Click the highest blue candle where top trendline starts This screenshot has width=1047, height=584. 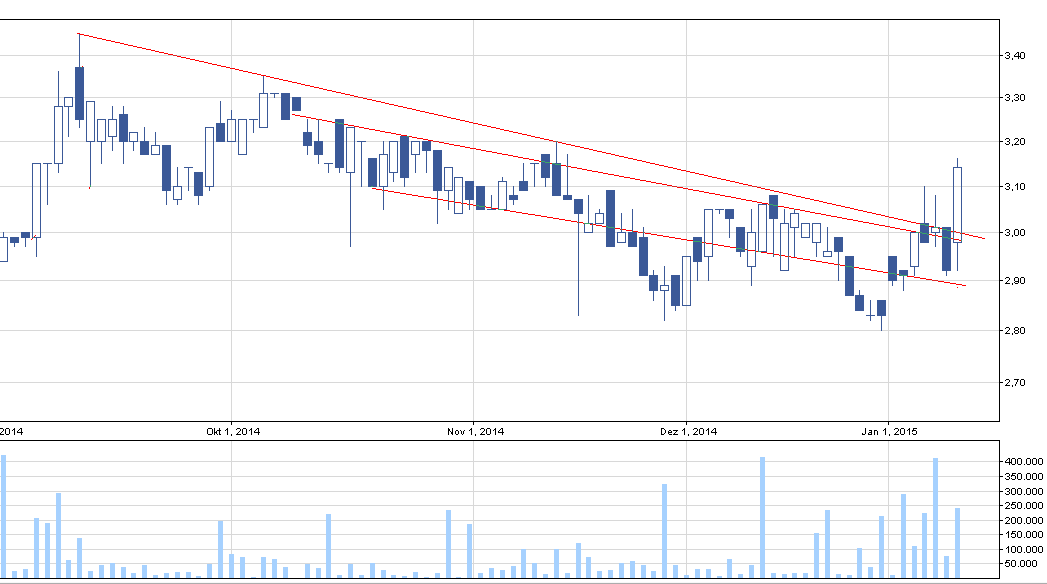79,93
